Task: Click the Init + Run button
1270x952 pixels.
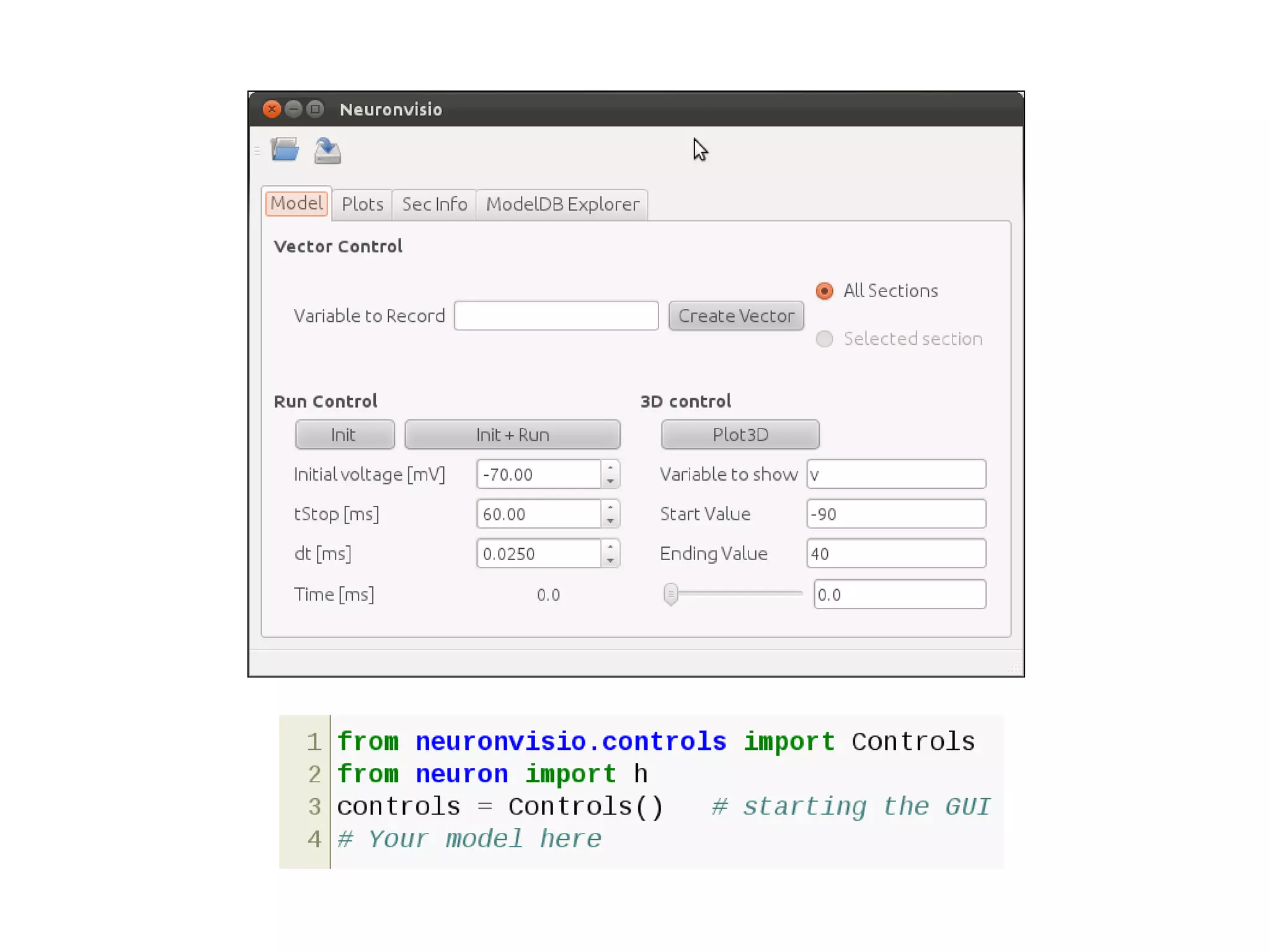Action: click(x=512, y=434)
